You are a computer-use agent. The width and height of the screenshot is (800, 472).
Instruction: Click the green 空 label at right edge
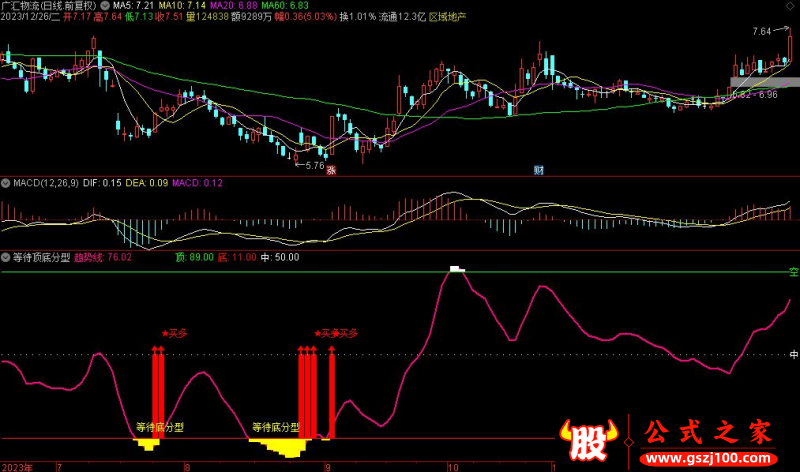coord(793,272)
